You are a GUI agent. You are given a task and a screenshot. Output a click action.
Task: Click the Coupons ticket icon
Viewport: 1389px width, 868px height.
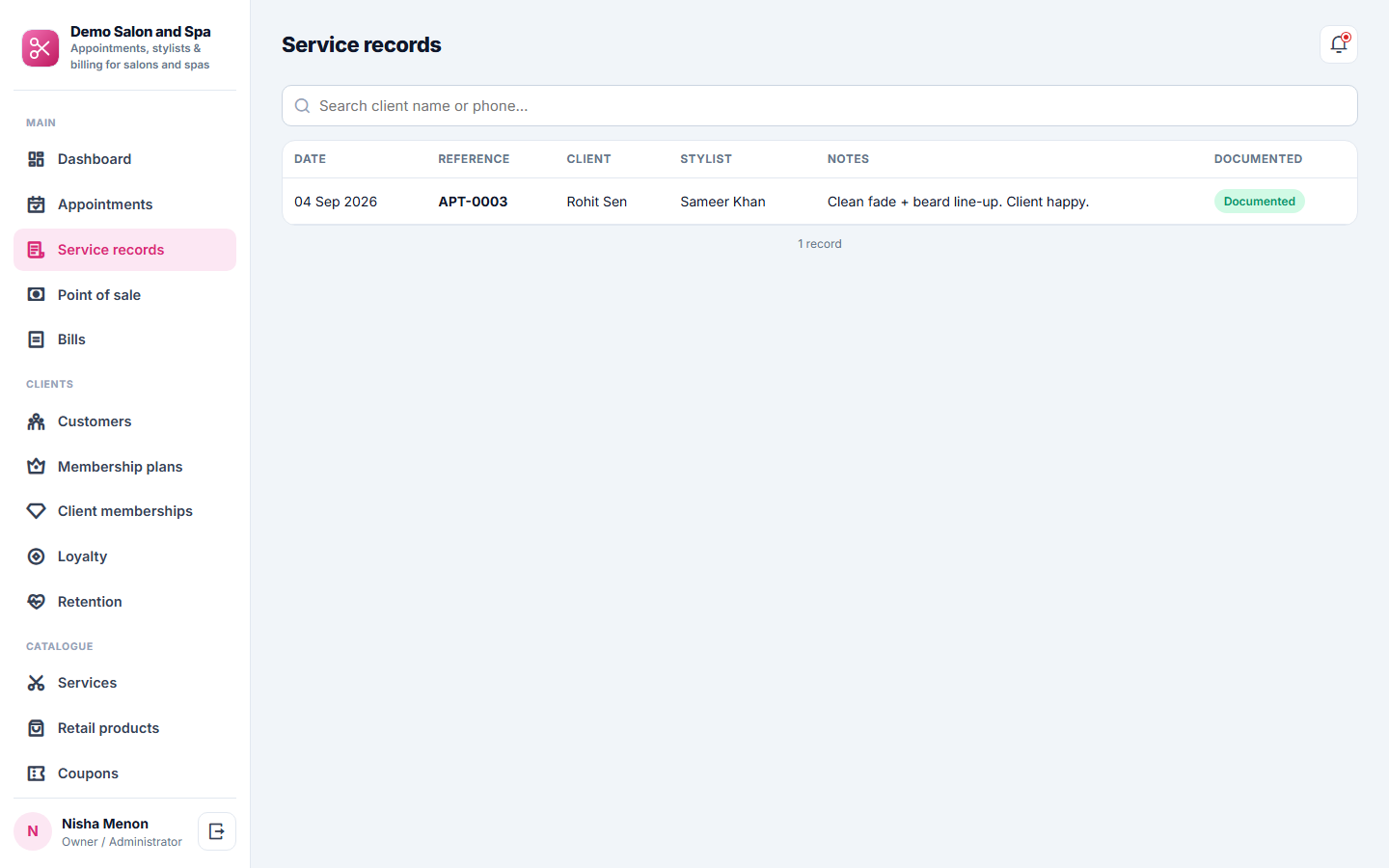(x=37, y=773)
